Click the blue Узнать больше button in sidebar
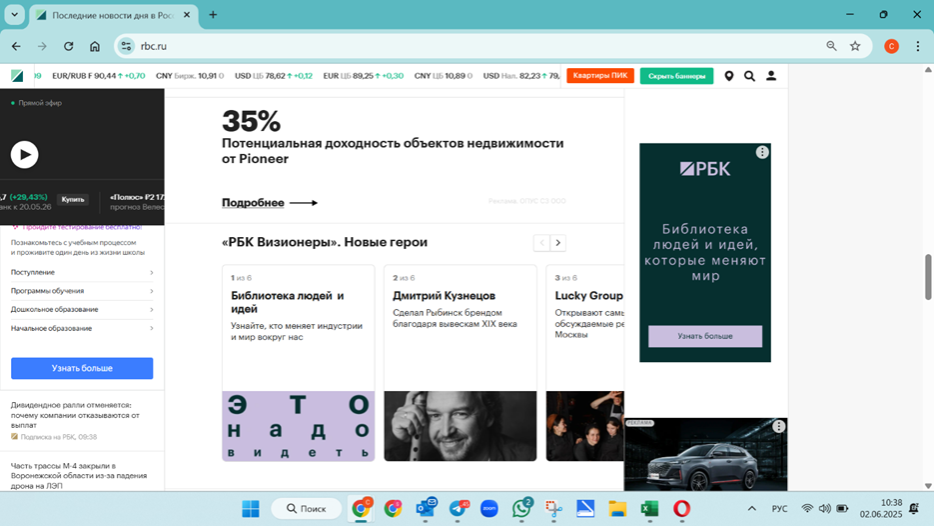The width and height of the screenshot is (934, 526). [x=82, y=368]
